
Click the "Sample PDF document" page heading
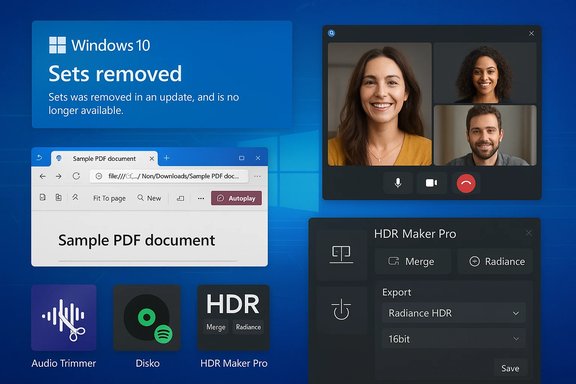point(137,240)
